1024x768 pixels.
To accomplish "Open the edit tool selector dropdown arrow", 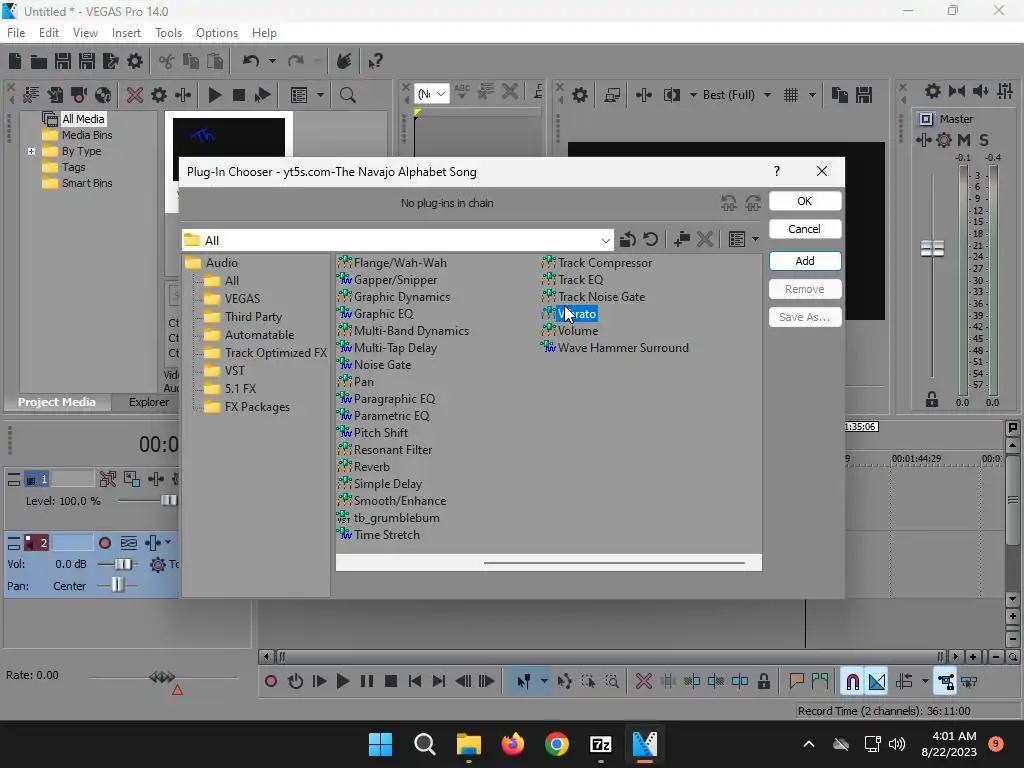I will [544, 682].
